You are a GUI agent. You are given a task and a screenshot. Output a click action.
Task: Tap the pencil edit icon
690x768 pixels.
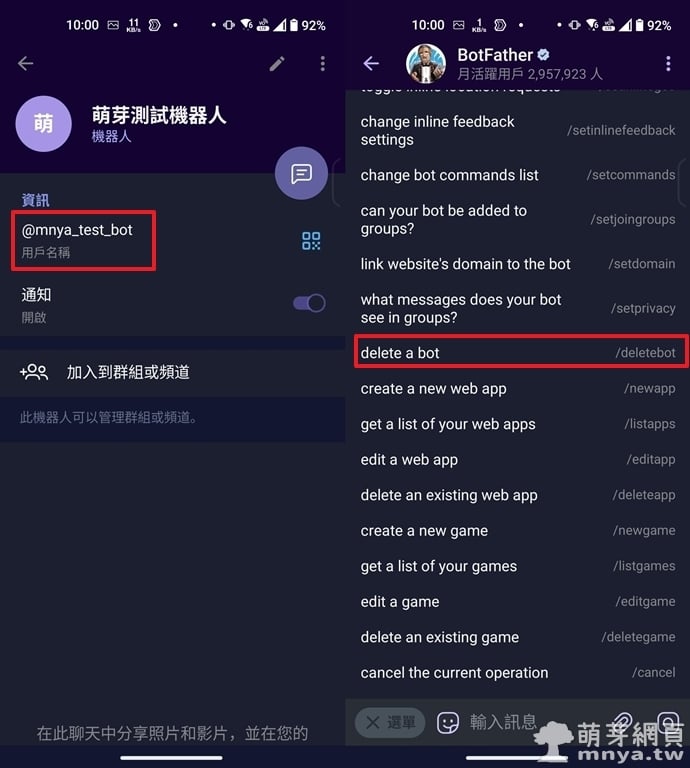coord(277,63)
